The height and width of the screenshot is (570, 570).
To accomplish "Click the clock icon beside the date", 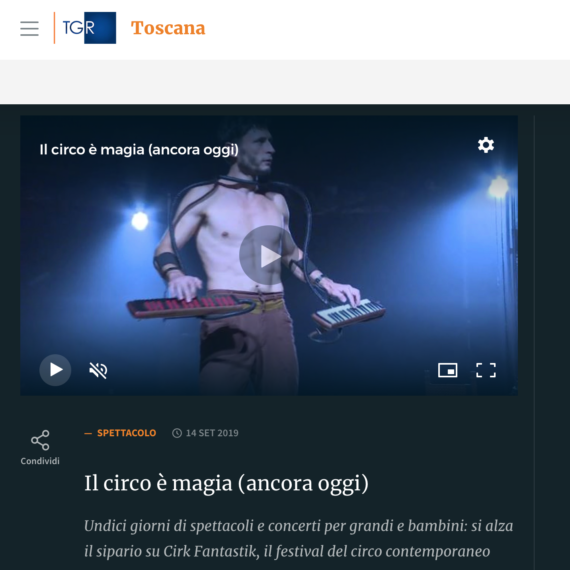I will tap(177, 433).
